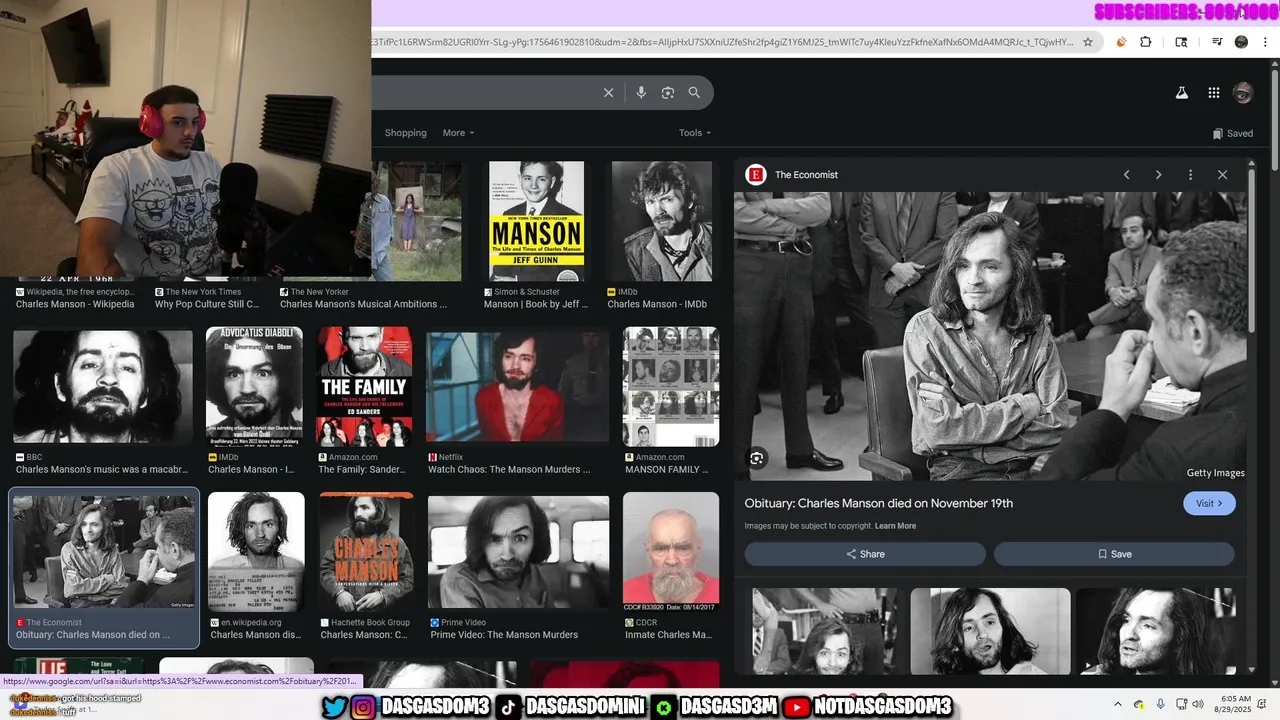This screenshot has height=720, width=1280.
Task: Bookmark this page with star icon
Action: pyautogui.click(x=1088, y=42)
